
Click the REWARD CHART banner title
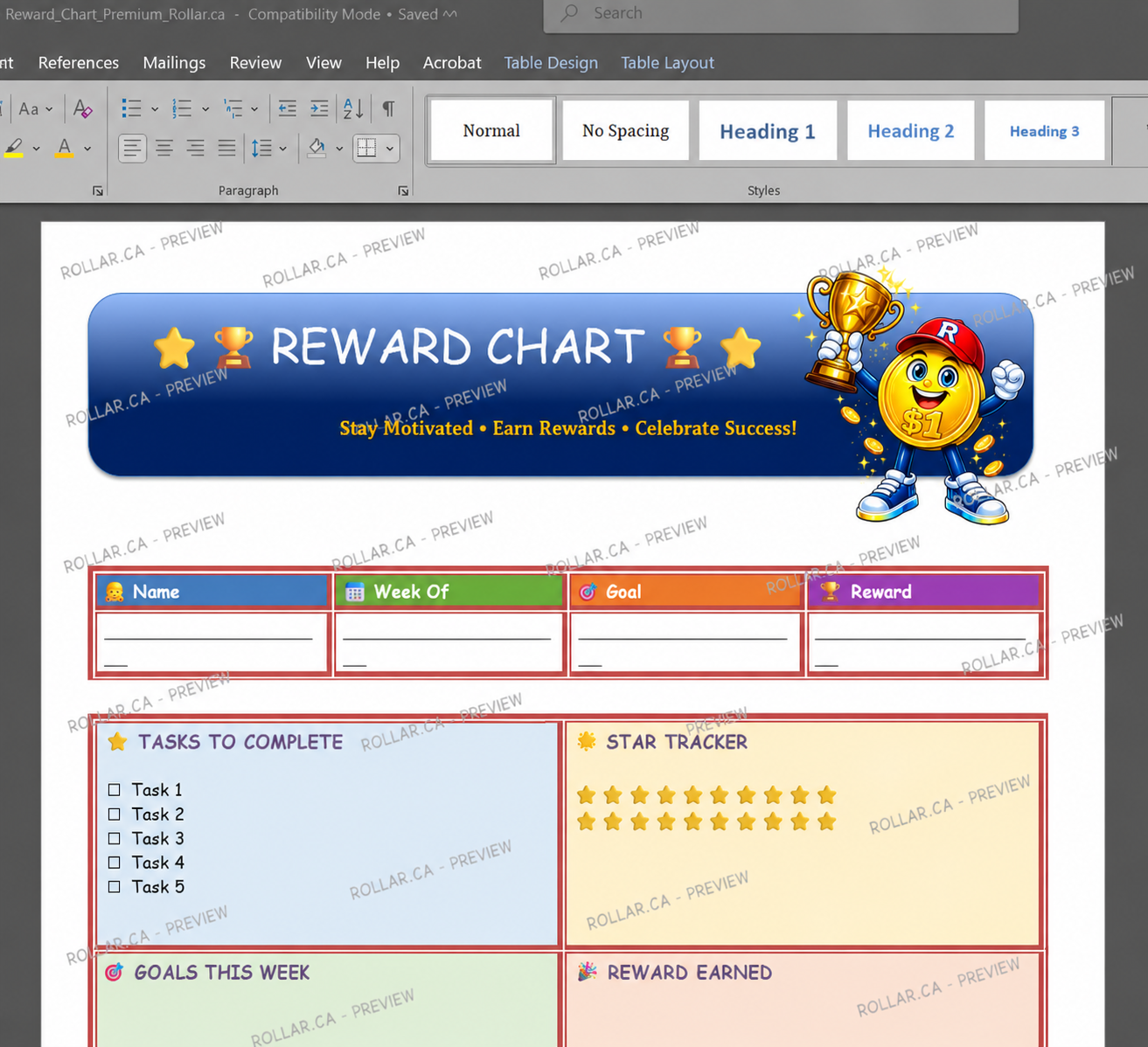pyautogui.click(x=457, y=347)
